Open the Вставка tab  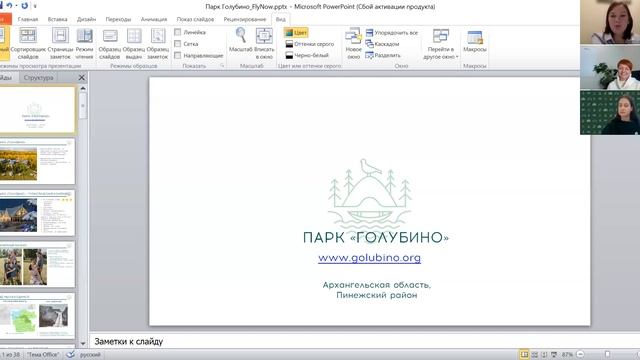point(58,19)
